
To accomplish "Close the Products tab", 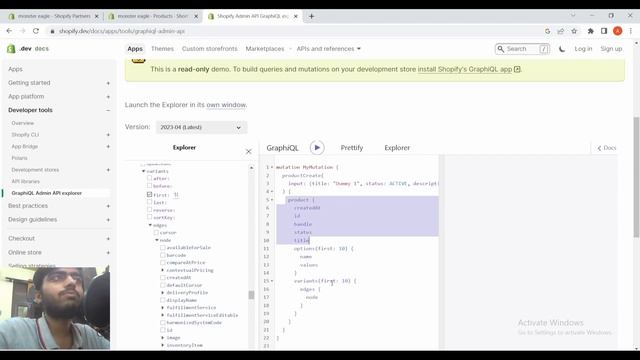I will coord(196,16).
